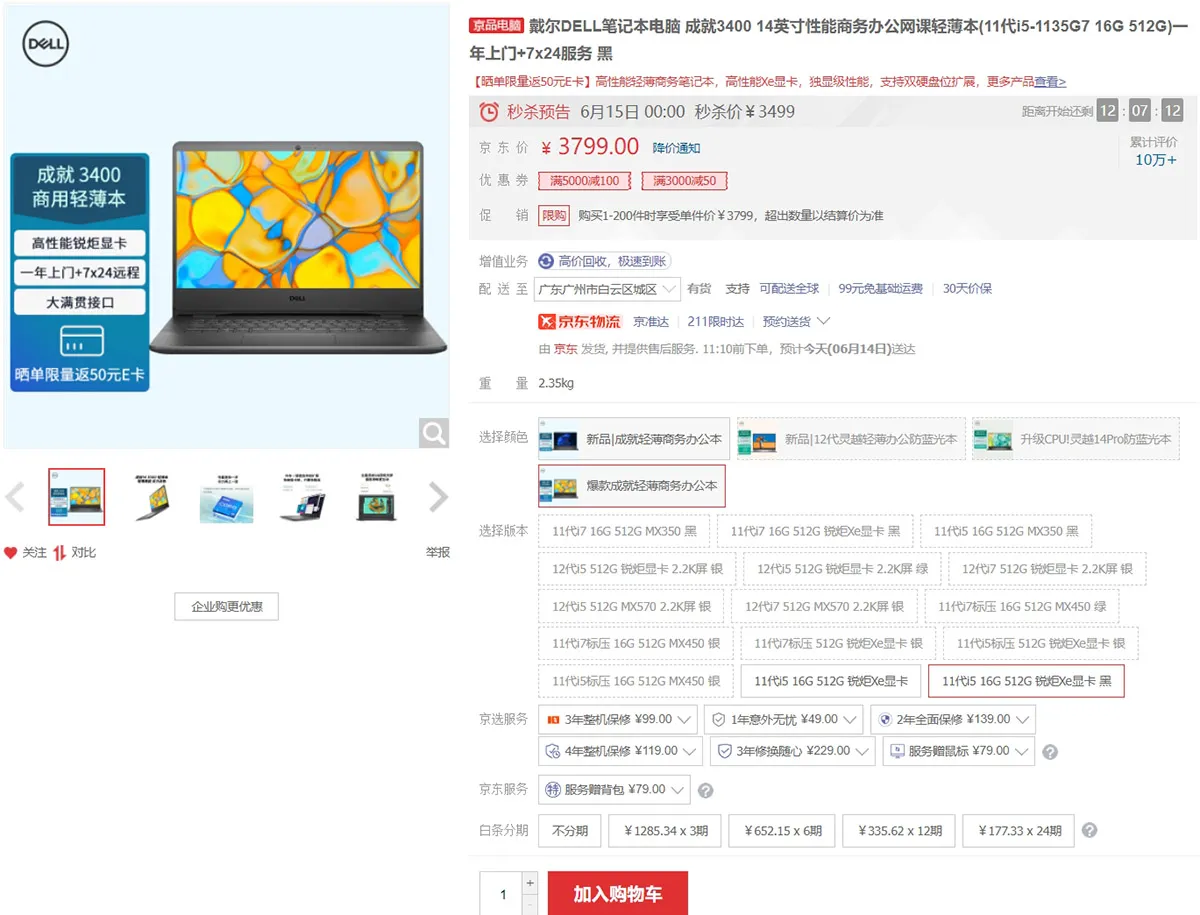Claim the 满5000减100 coupon
The width and height of the screenshot is (1200, 915).
point(586,181)
